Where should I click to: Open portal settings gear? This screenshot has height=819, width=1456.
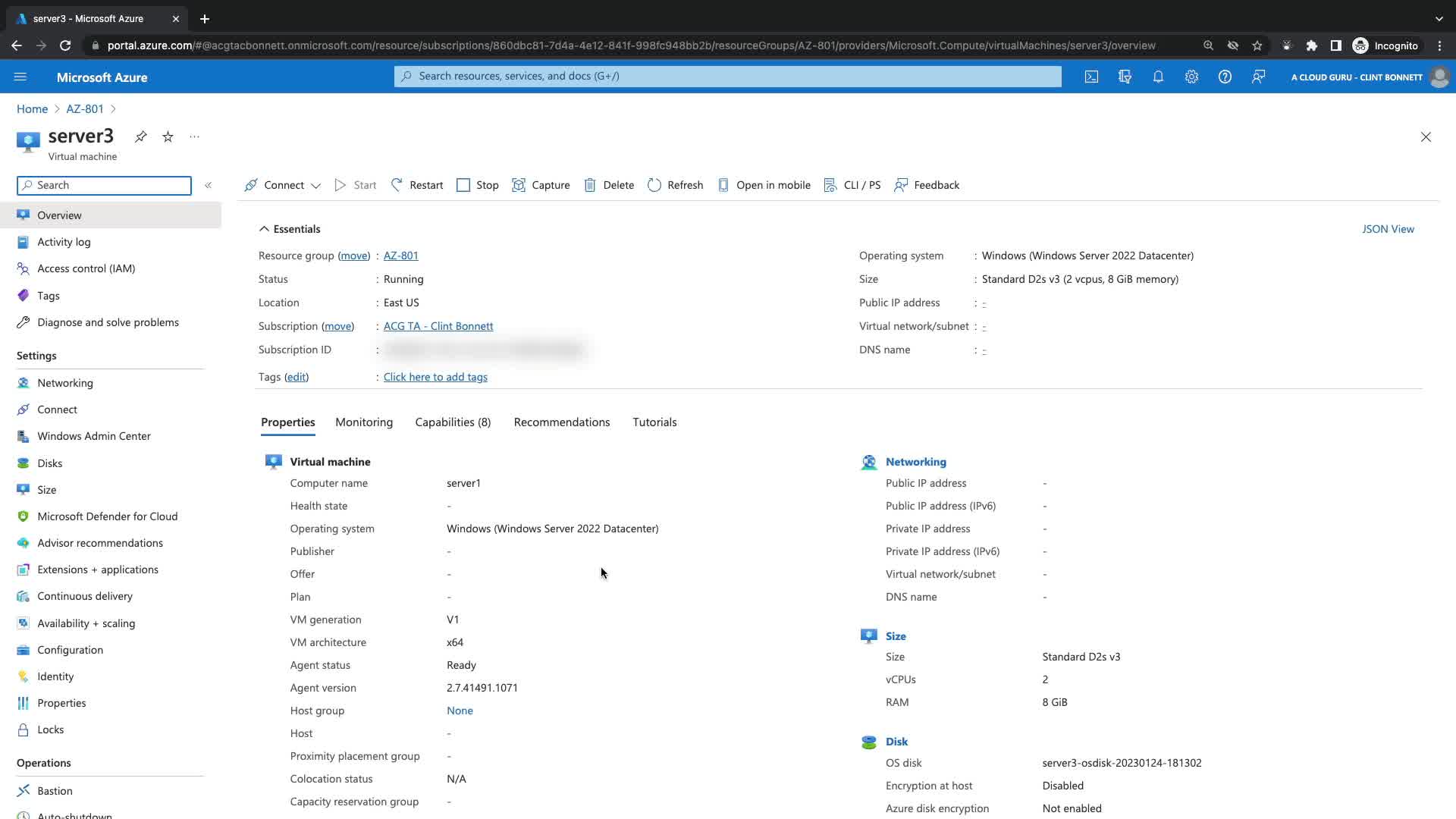[x=1191, y=77]
